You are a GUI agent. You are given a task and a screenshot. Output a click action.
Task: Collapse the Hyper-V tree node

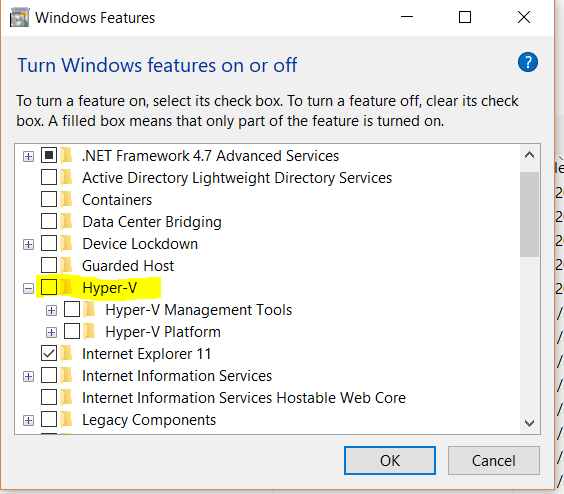pyautogui.click(x=28, y=288)
